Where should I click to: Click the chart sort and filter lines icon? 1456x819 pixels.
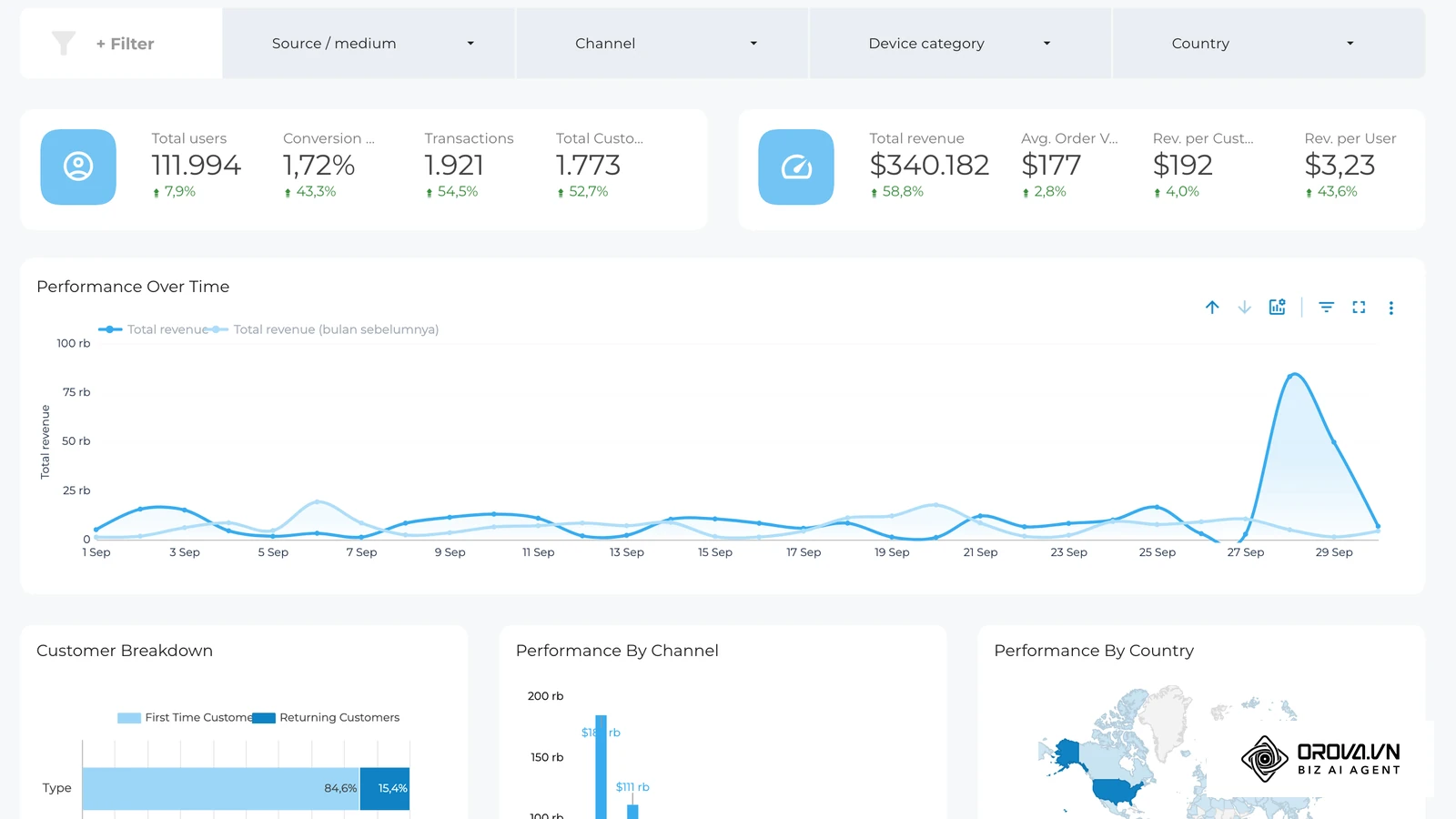[1327, 308]
